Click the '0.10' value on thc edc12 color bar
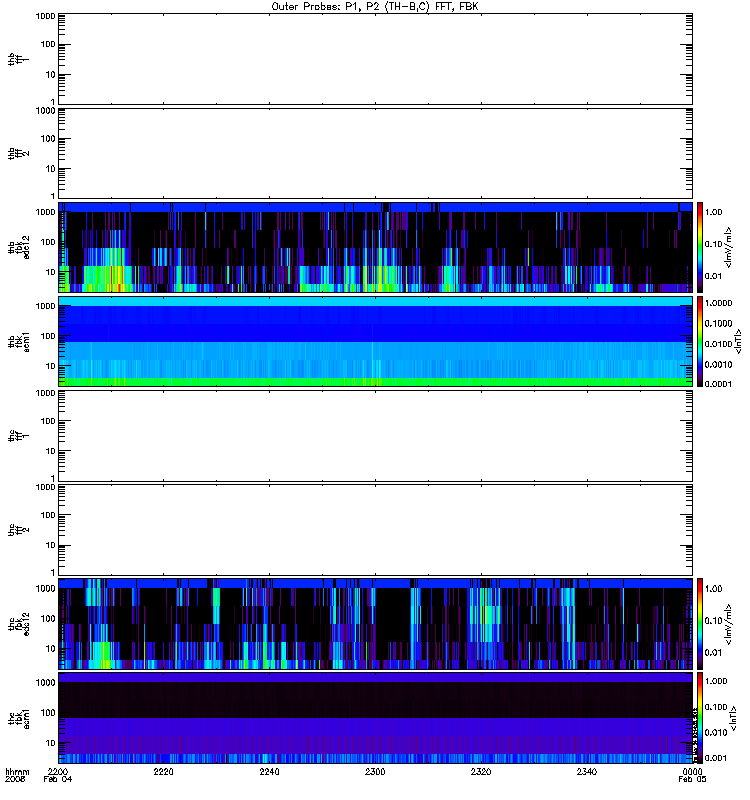 click(714, 620)
